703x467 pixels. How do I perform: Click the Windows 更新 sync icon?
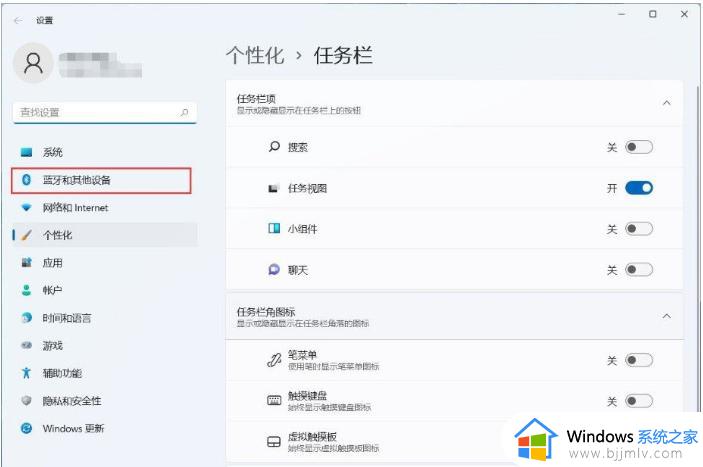coord(26,428)
